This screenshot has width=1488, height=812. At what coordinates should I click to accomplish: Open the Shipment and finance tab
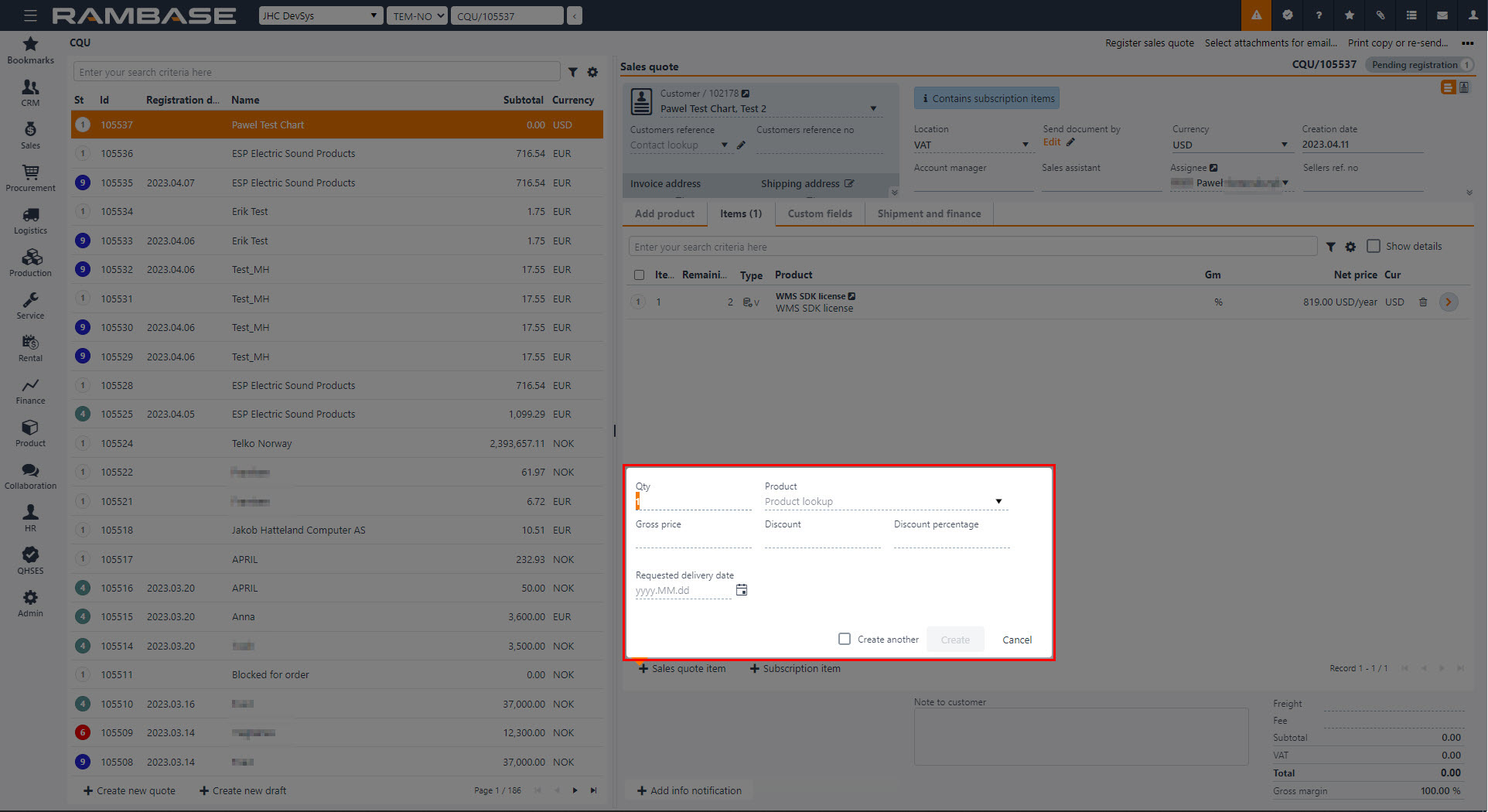[928, 213]
